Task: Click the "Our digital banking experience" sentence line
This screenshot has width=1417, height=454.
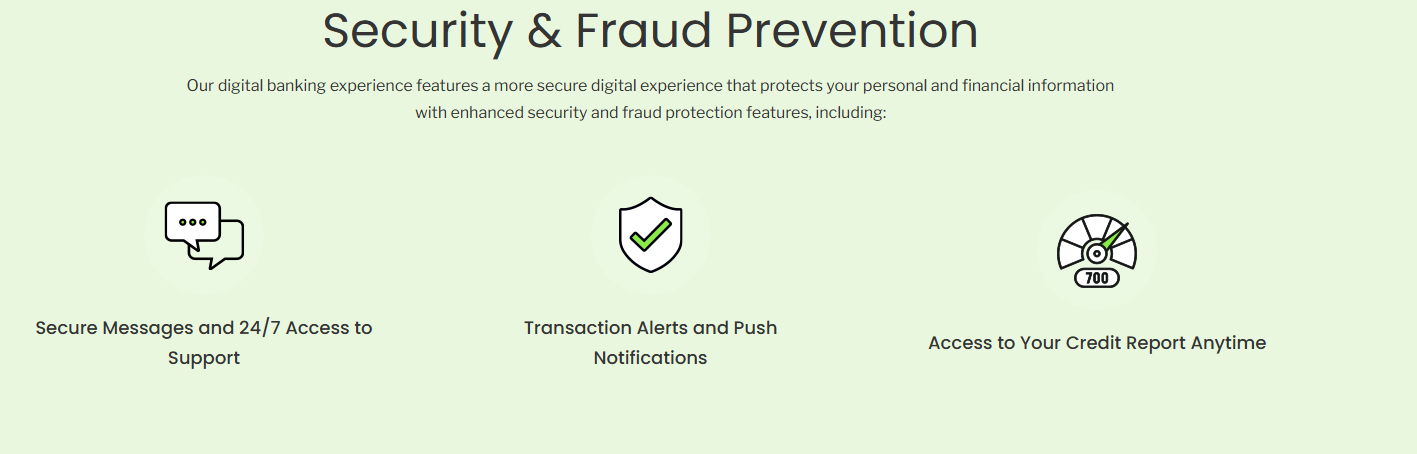Action: pos(650,86)
